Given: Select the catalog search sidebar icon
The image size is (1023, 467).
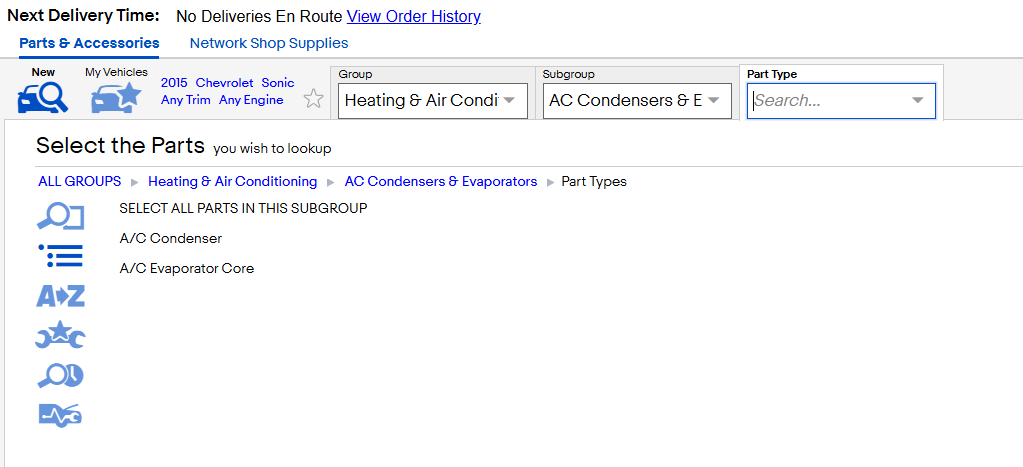Looking at the screenshot, I should click(60, 217).
